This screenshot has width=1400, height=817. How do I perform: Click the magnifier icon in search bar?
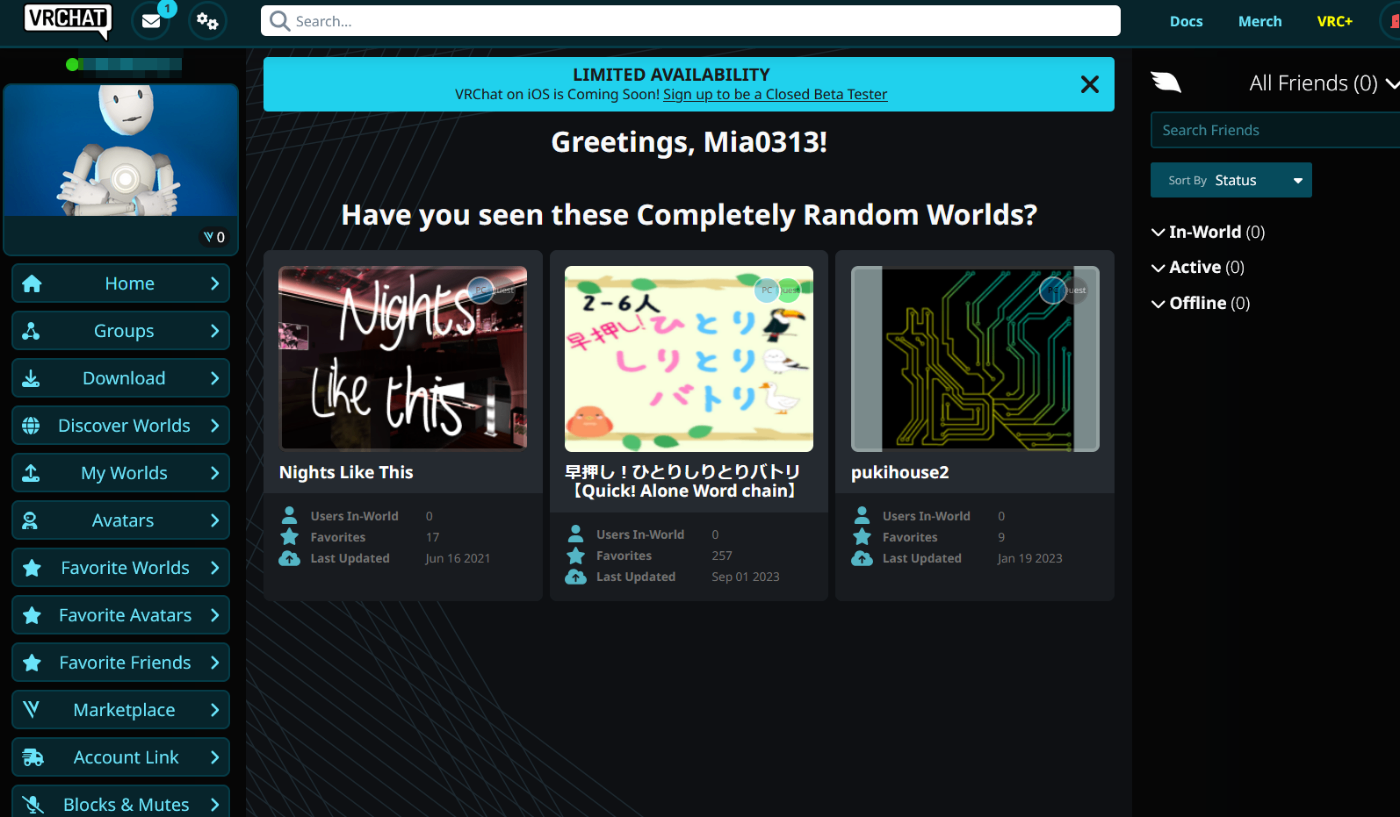pyautogui.click(x=280, y=21)
